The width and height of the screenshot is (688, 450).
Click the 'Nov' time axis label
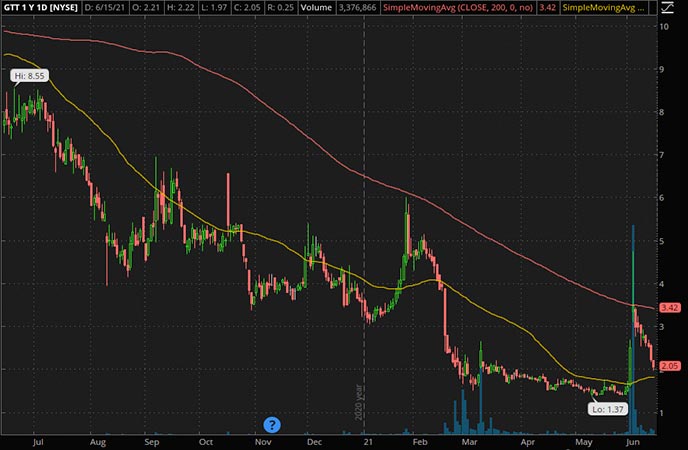pyautogui.click(x=263, y=442)
